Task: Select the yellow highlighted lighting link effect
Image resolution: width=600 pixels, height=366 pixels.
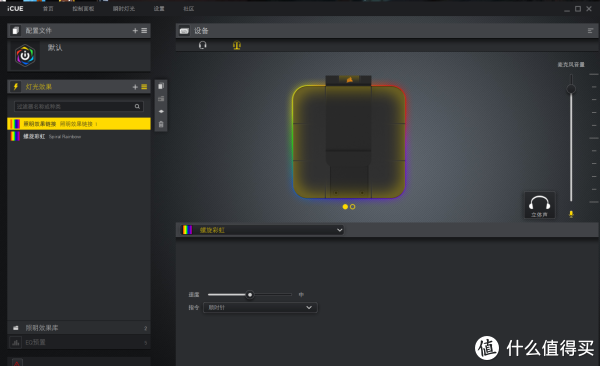Action: click(x=79, y=124)
